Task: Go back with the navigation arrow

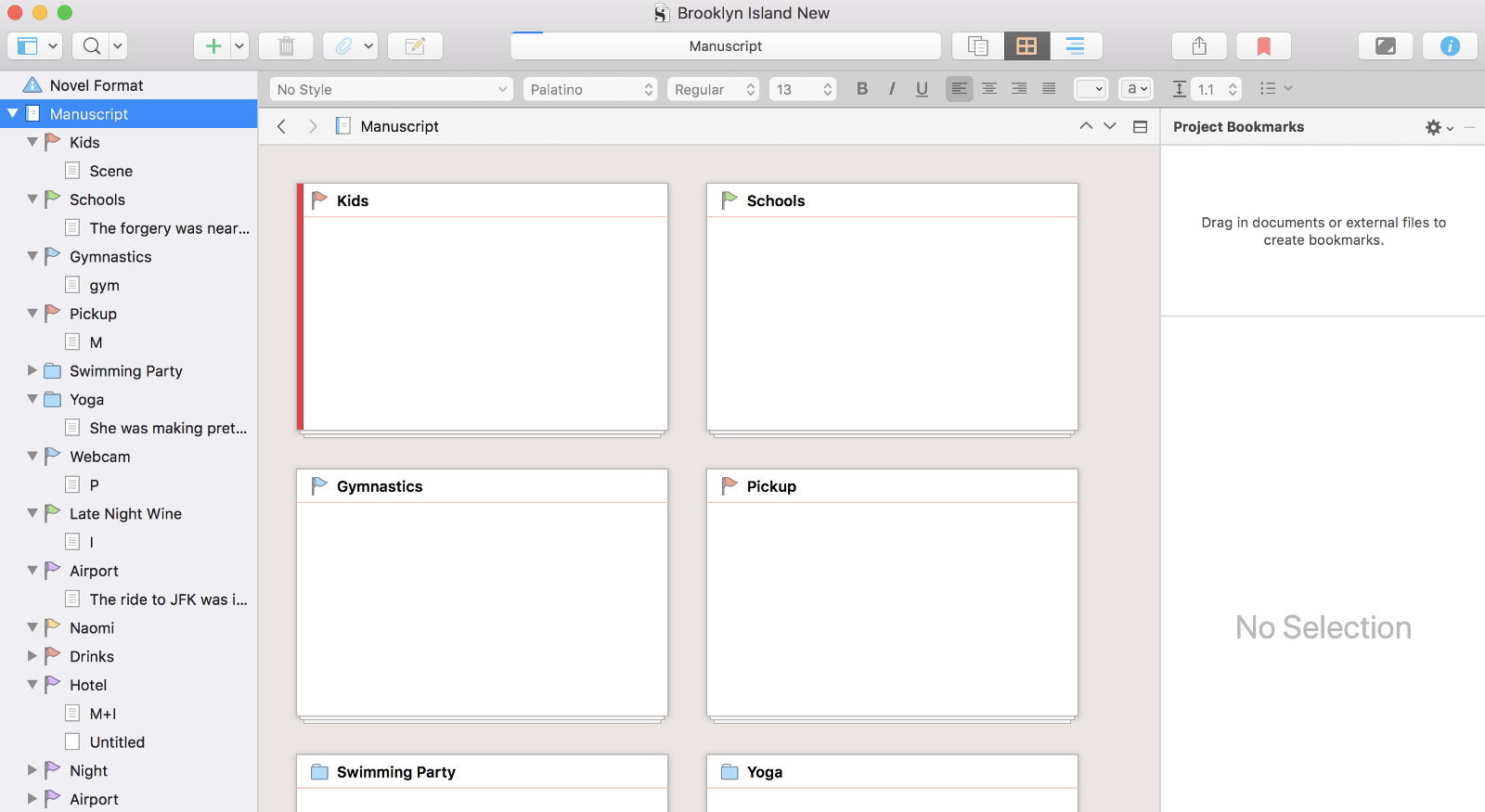Action: click(282, 126)
